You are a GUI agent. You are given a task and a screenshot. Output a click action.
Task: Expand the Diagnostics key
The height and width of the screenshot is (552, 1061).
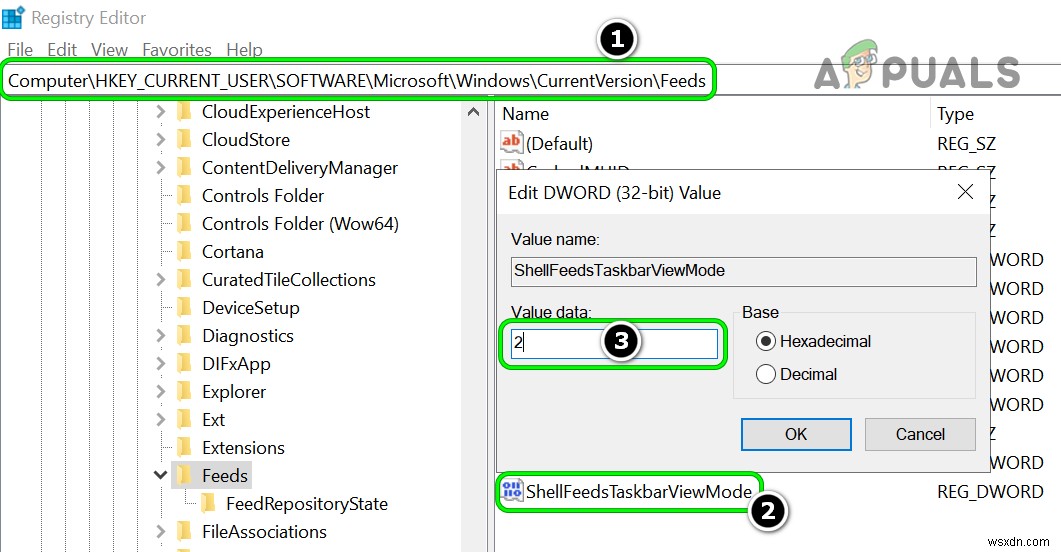(160, 336)
